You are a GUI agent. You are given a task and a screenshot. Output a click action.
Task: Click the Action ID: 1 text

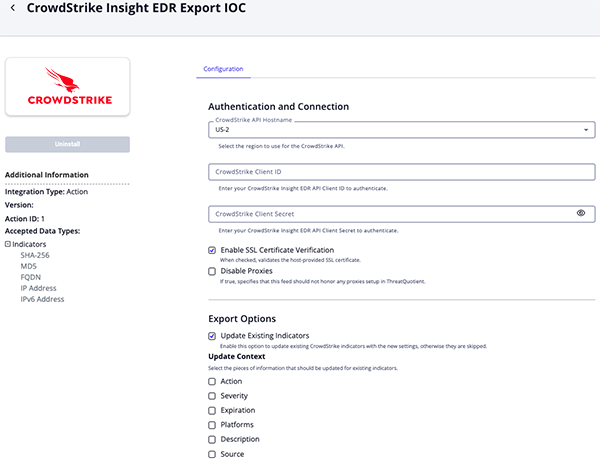(24, 219)
